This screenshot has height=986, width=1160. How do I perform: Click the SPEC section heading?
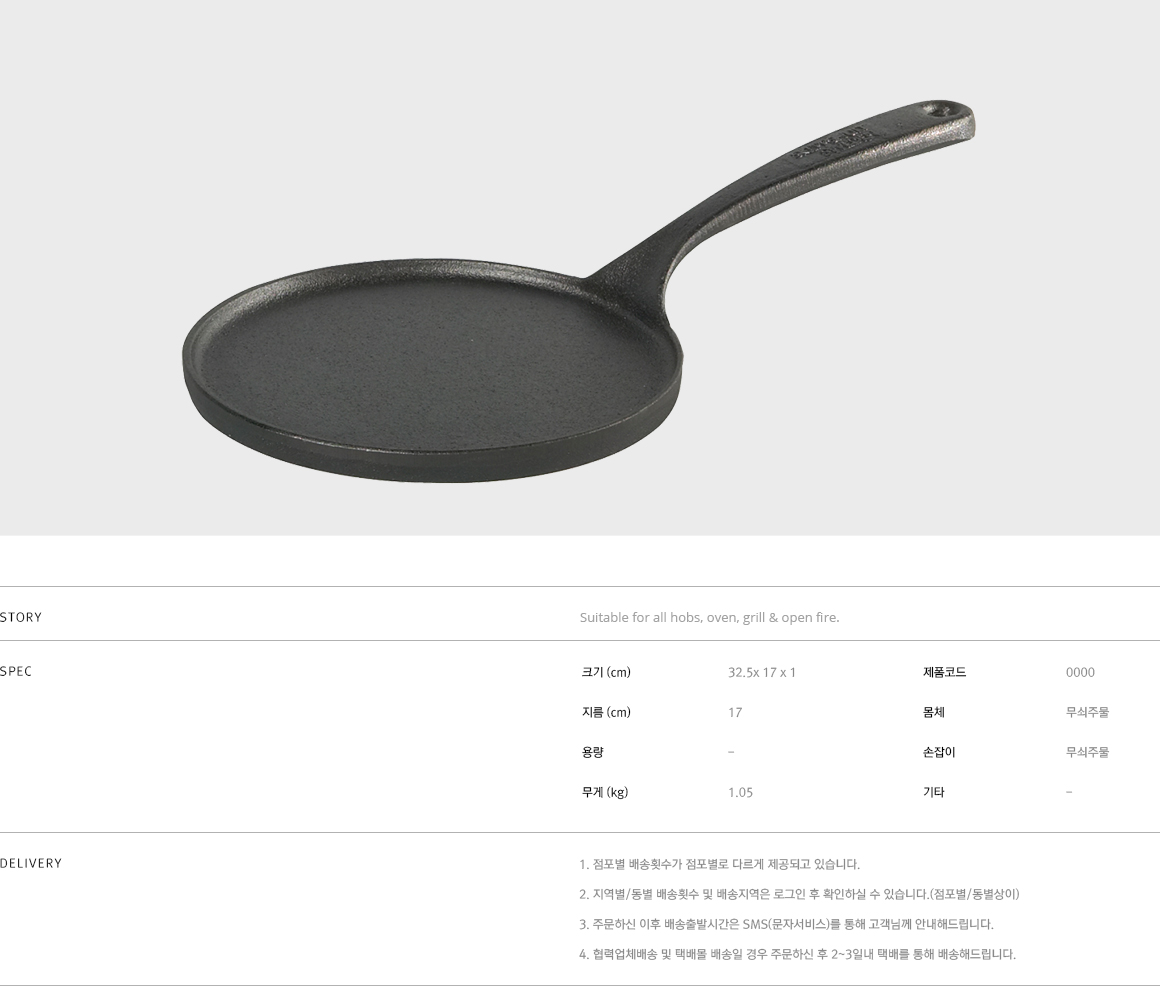click(16, 672)
